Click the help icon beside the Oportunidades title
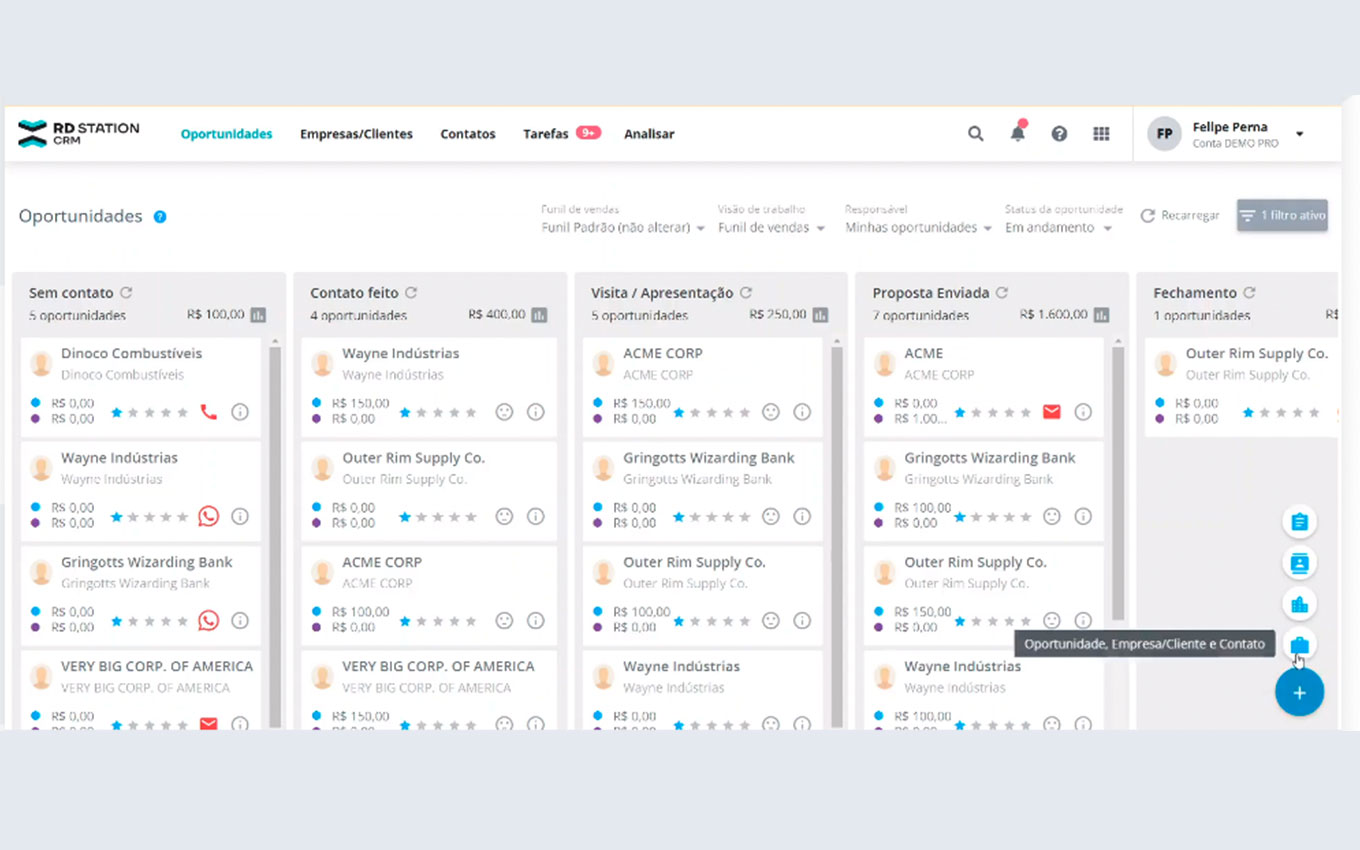Image resolution: width=1360 pixels, height=850 pixels. pos(160,216)
